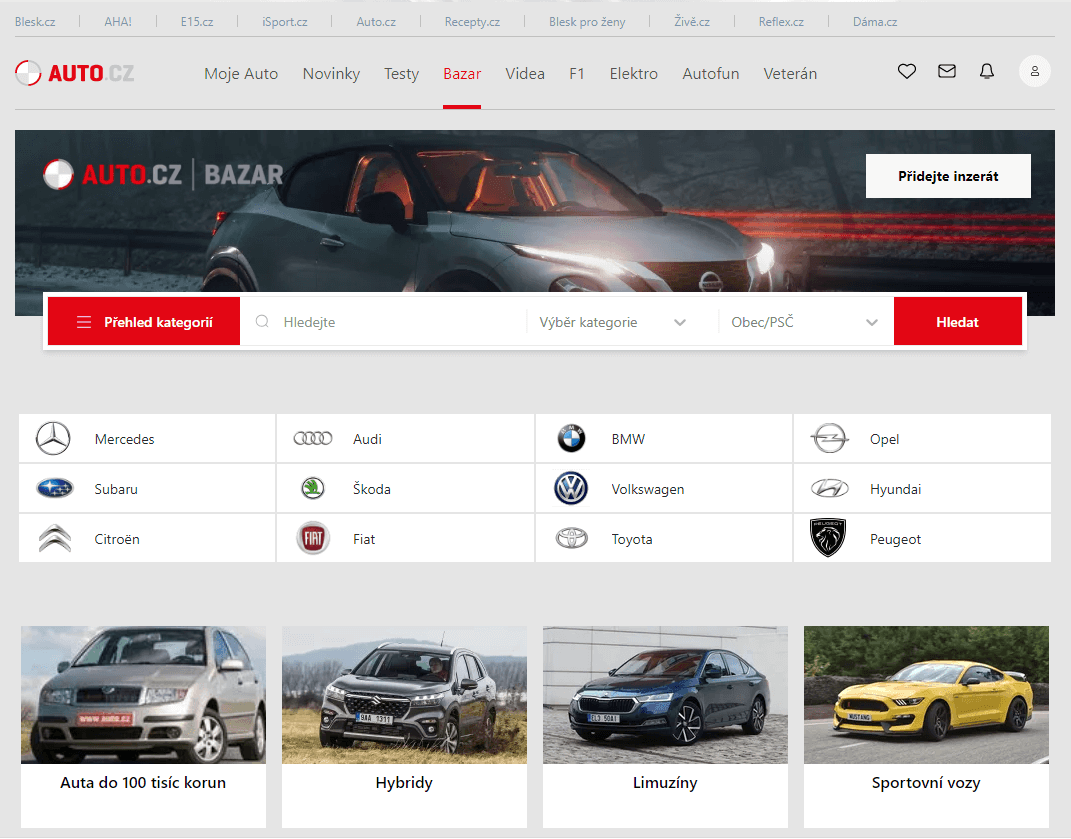
Task: Open the Blesk.cz top link
Action: click(35, 22)
